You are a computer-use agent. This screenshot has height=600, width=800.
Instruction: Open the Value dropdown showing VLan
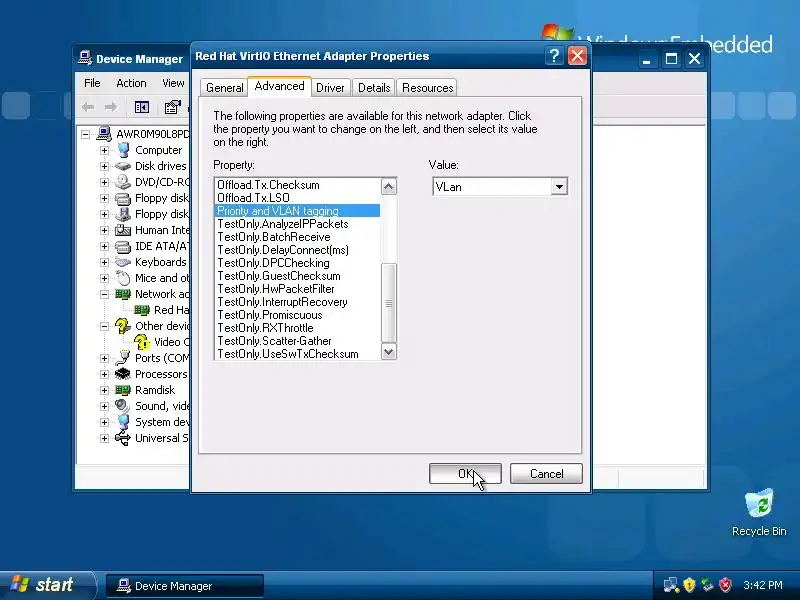[559, 187]
